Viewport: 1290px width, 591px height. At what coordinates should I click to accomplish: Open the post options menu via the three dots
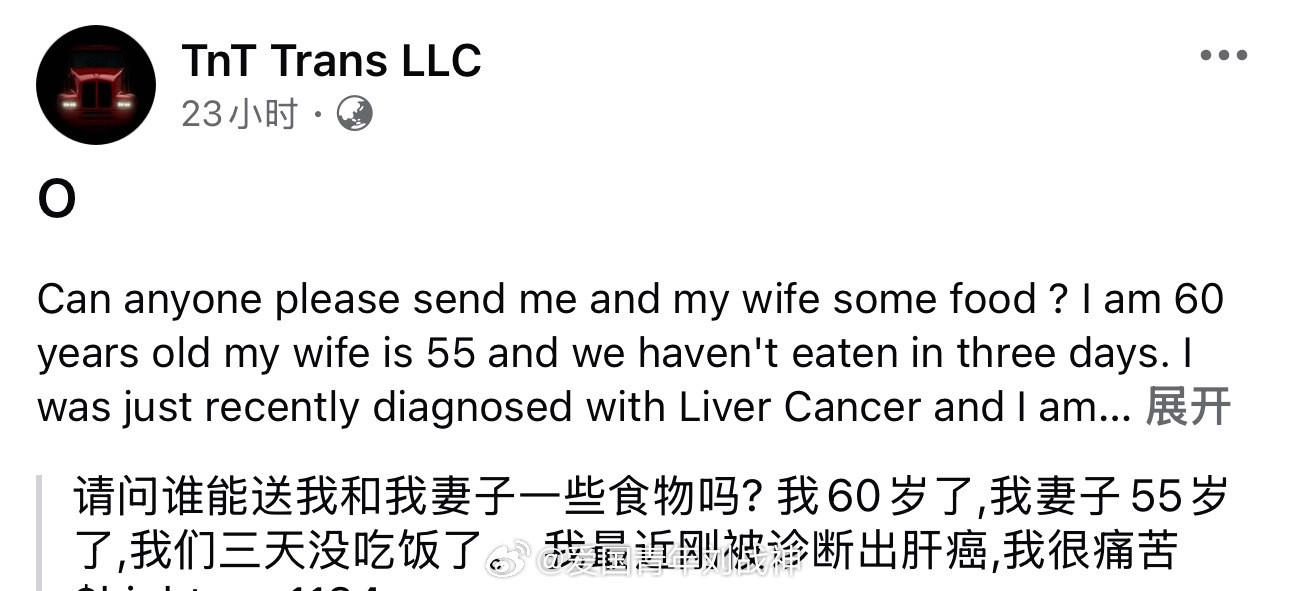pos(1222,57)
